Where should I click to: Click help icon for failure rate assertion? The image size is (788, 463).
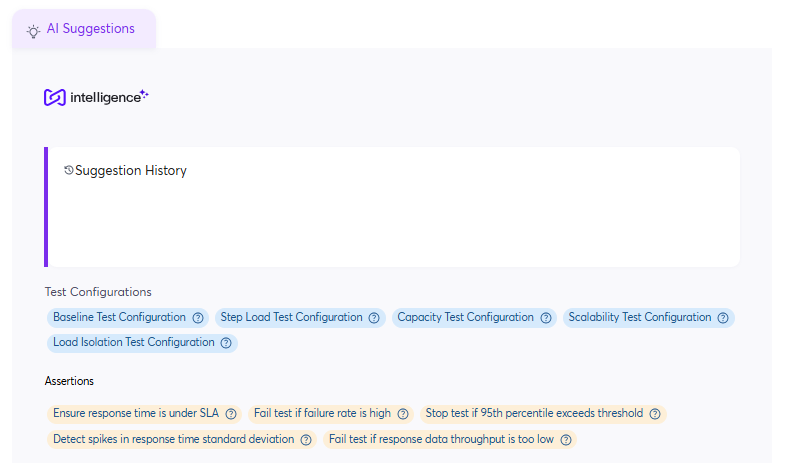click(403, 414)
